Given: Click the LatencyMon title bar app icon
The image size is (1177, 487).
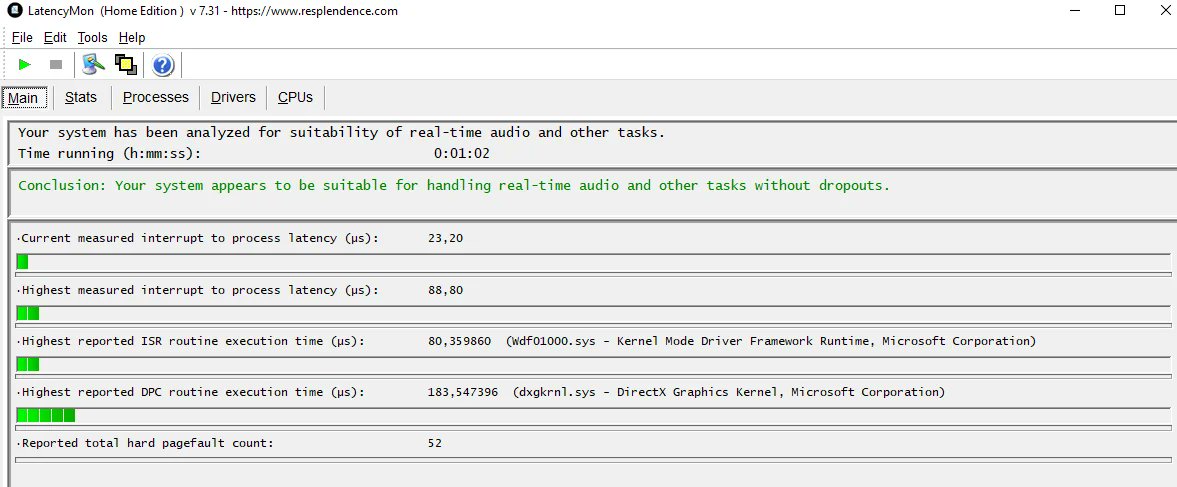Looking at the screenshot, I should tap(13, 11).
